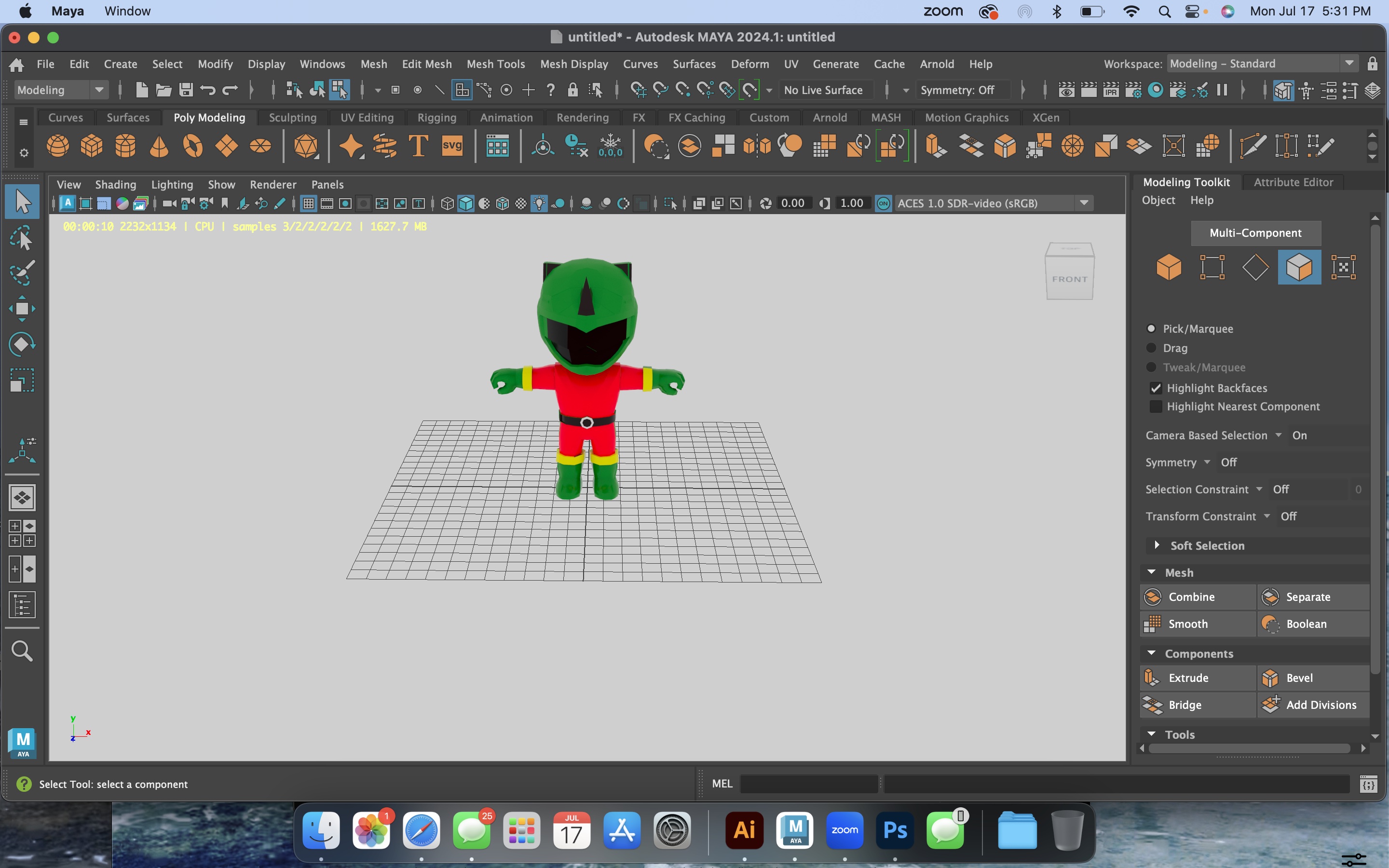Switch to the Rigging shelf tab

437,117
